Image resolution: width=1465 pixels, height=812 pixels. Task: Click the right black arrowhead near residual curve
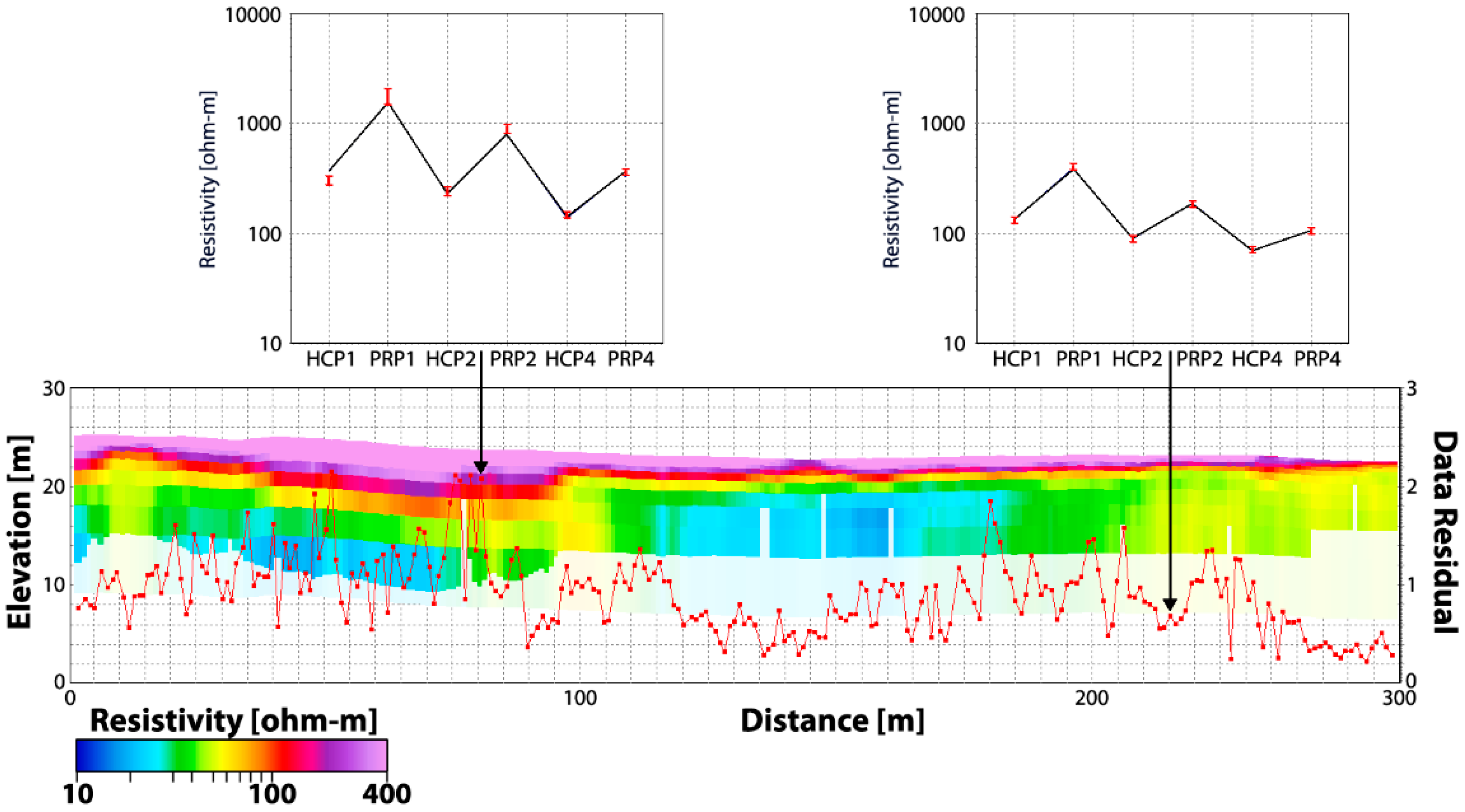[1170, 603]
